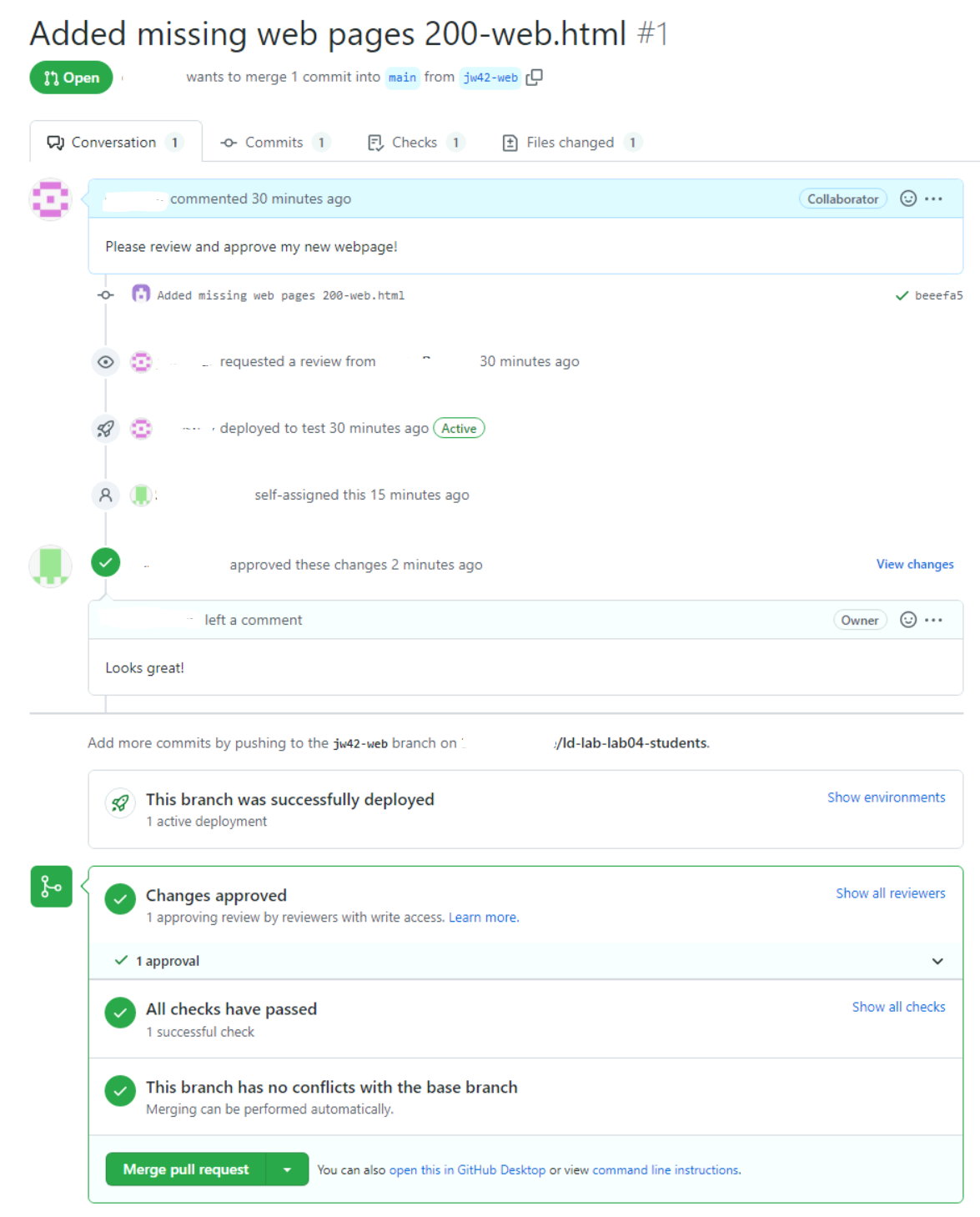
Task: Open kebab menu on the owner comment
Action: (932, 620)
